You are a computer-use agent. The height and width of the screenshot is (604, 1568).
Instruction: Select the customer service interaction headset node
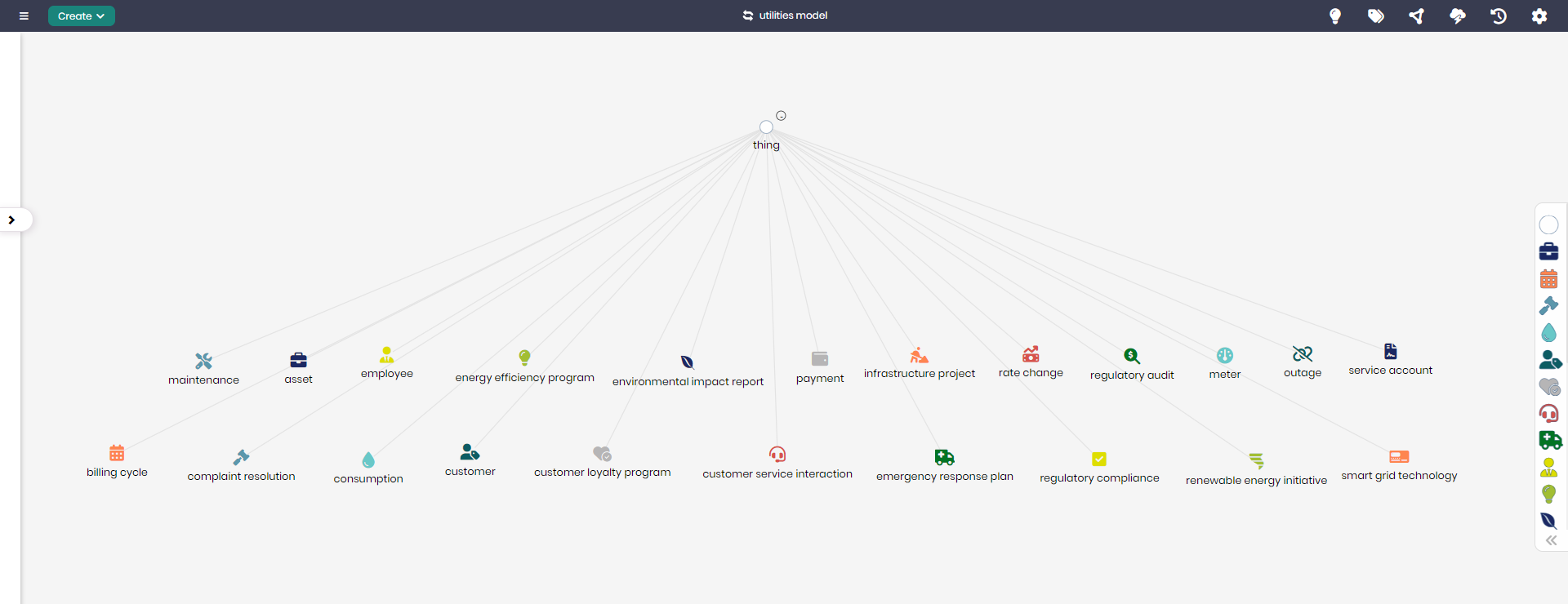tap(777, 455)
